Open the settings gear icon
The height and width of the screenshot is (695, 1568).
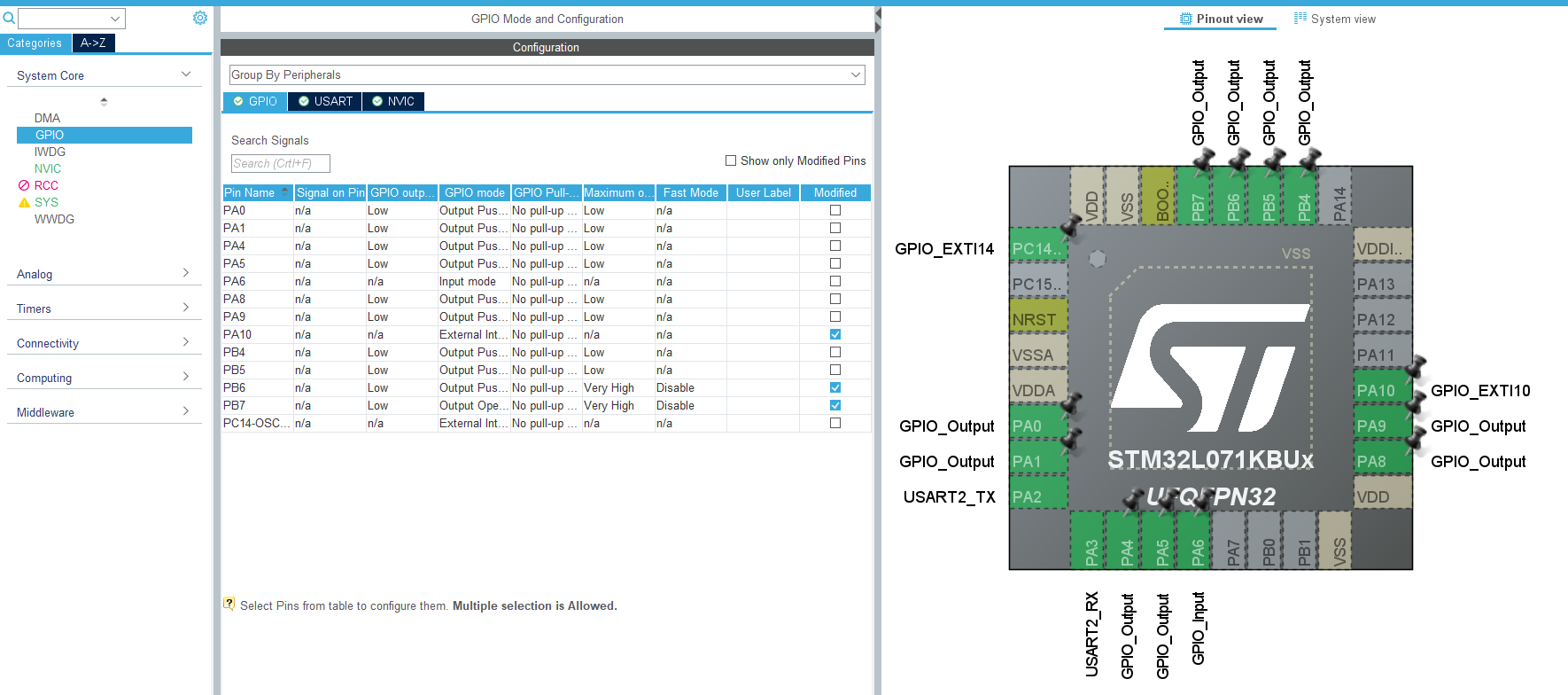[x=200, y=18]
